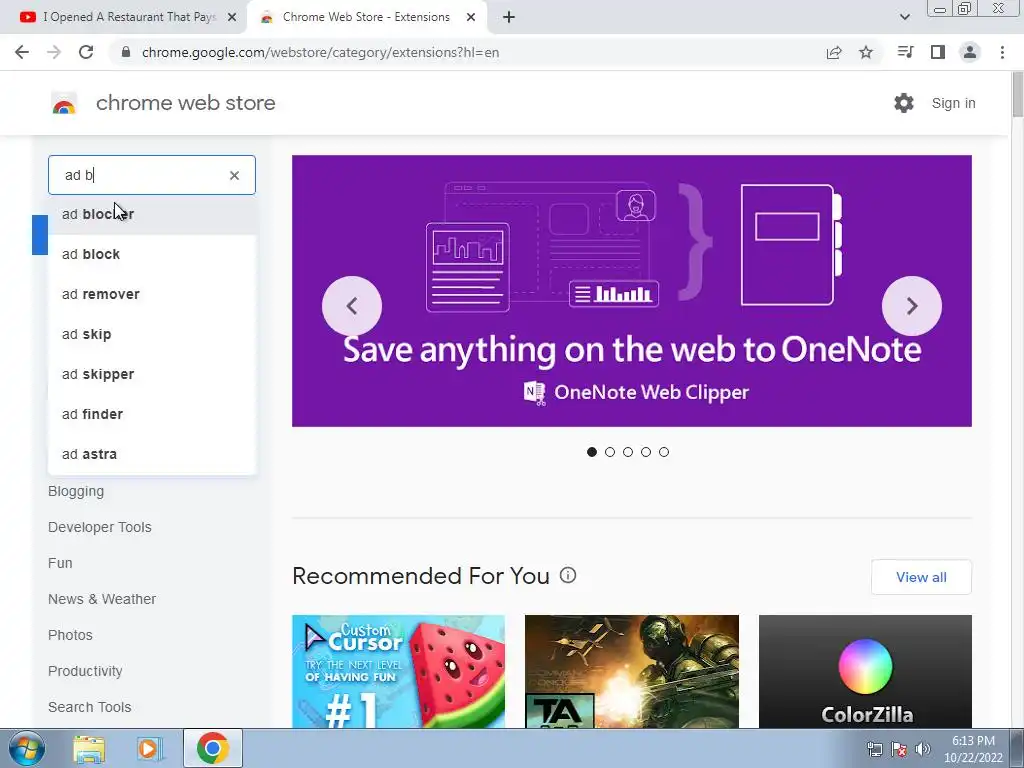Open the Productivity category
This screenshot has width=1024, height=768.
point(85,671)
